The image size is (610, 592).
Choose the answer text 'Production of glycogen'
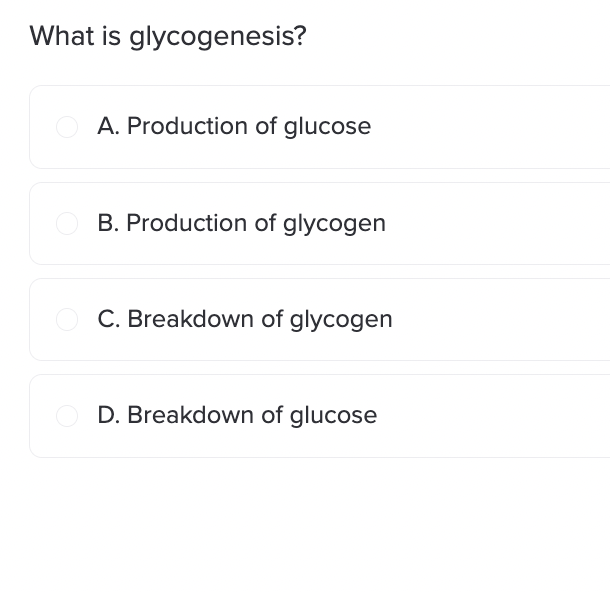point(256,224)
